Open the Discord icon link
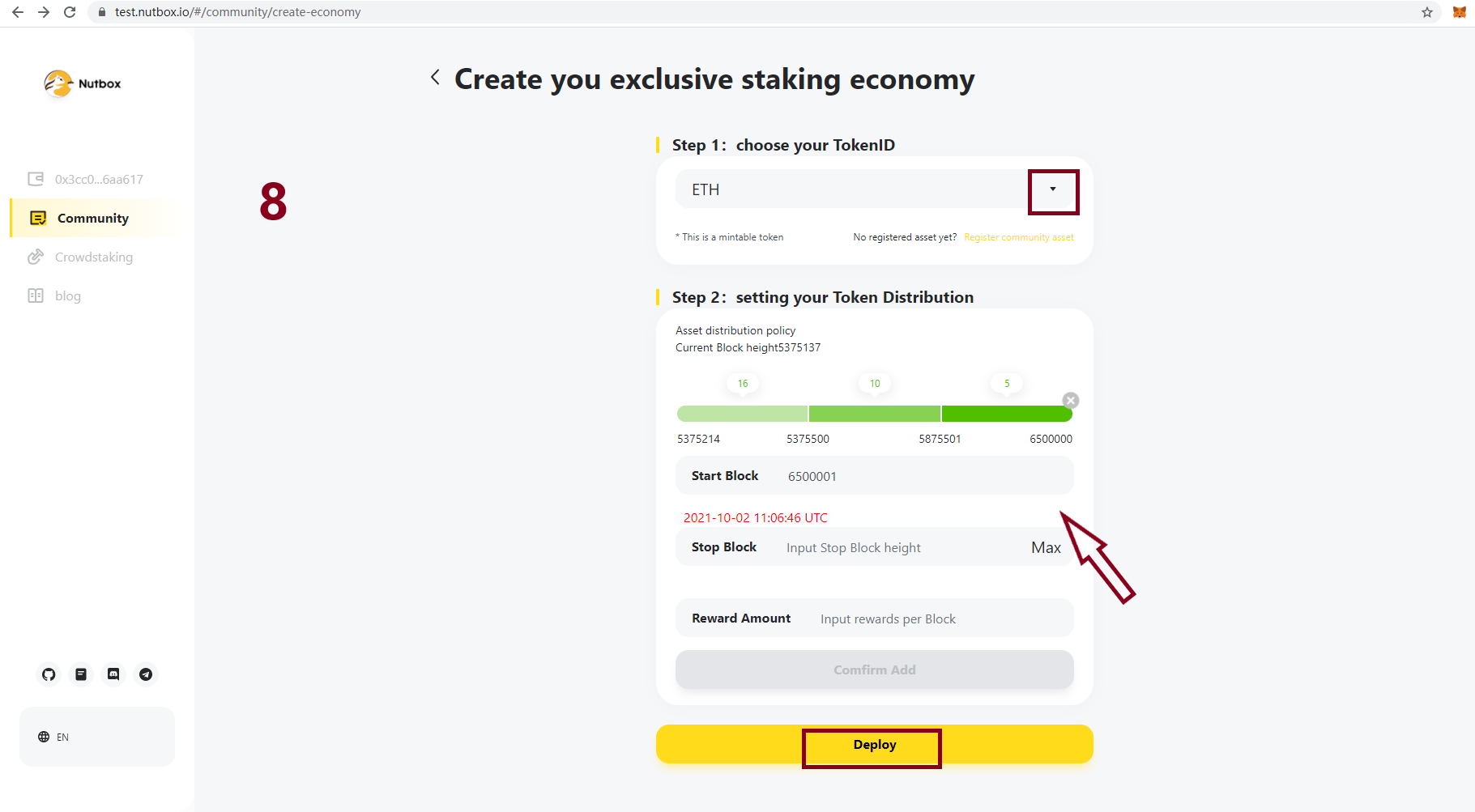Image resolution: width=1475 pixels, height=812 pixels. pyautogui.click(x=113, y=674)
